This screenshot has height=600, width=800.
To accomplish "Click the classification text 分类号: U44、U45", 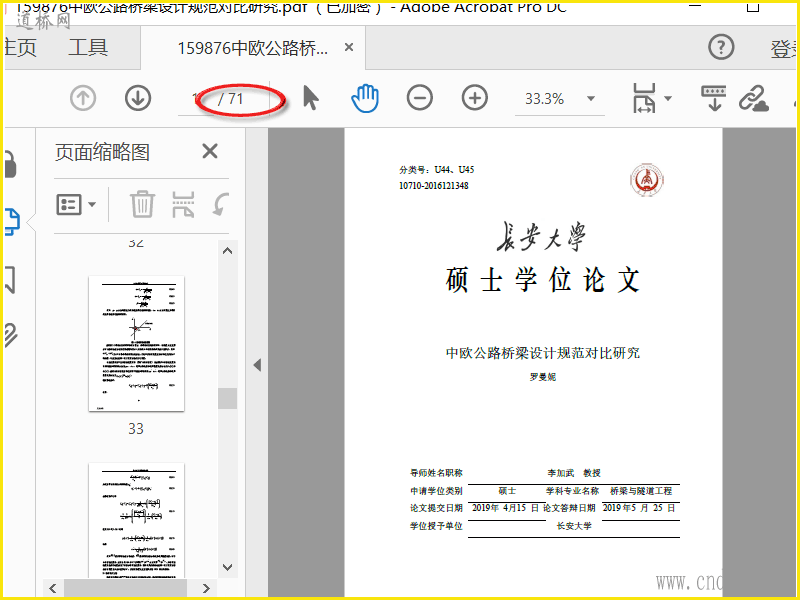I will (437, 169).
